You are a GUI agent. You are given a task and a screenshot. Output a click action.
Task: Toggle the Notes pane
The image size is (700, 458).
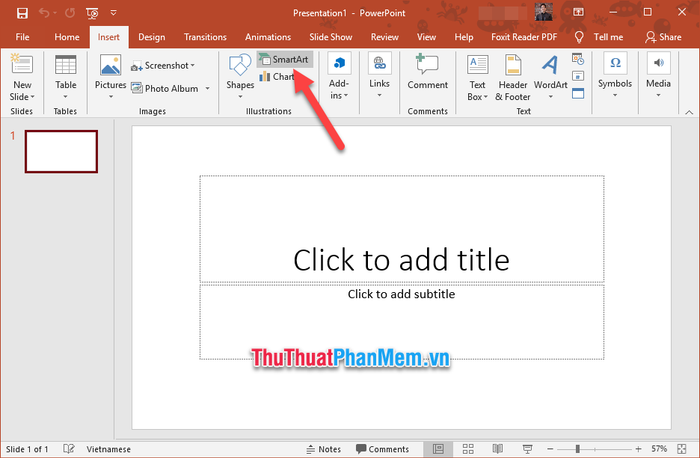pyautogui.click(x=324, y=449)
